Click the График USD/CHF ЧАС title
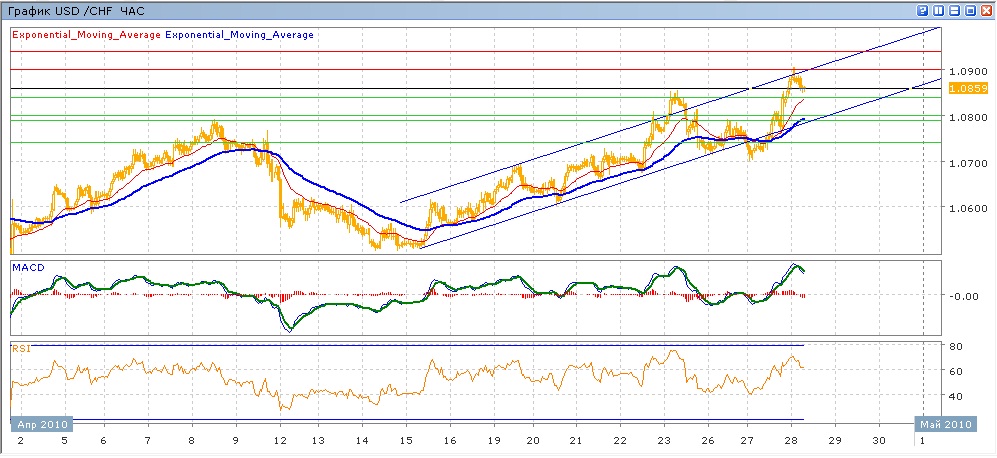The image size is (997, 458). point(76,10)
